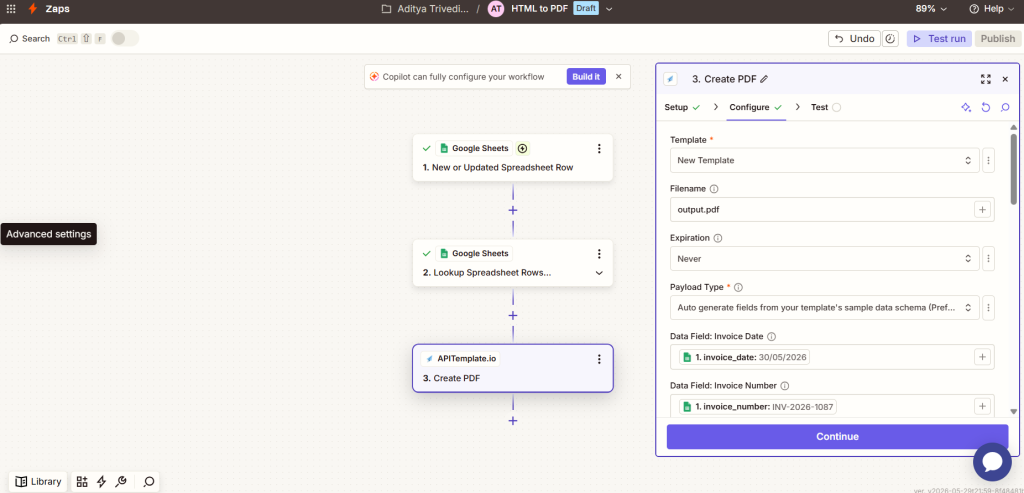Start a Test run
Viewport: 1024px width, 493px height.
[939, 39]
